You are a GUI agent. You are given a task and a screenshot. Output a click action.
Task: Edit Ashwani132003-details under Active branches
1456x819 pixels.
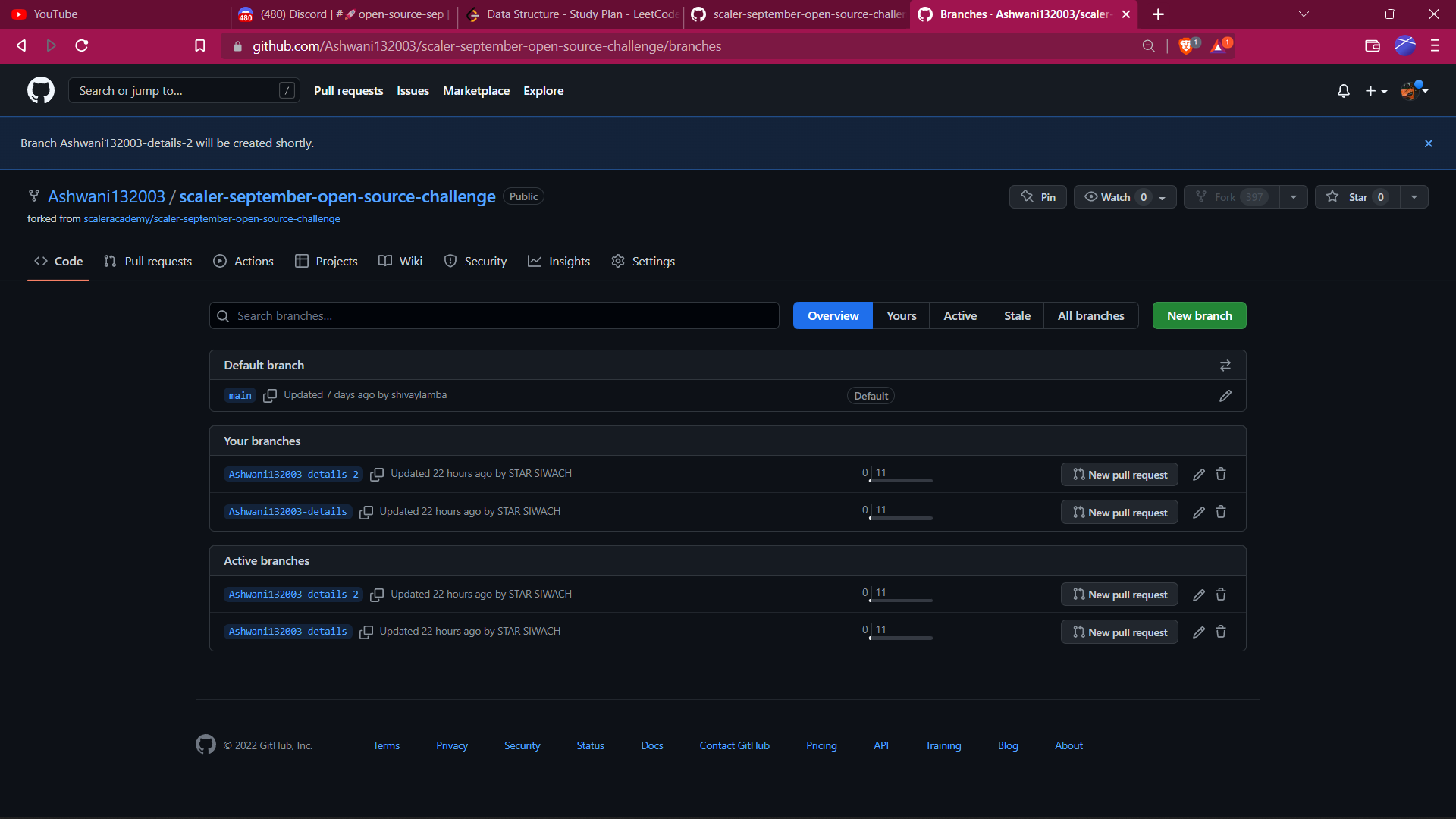[x=1198, y=632]
